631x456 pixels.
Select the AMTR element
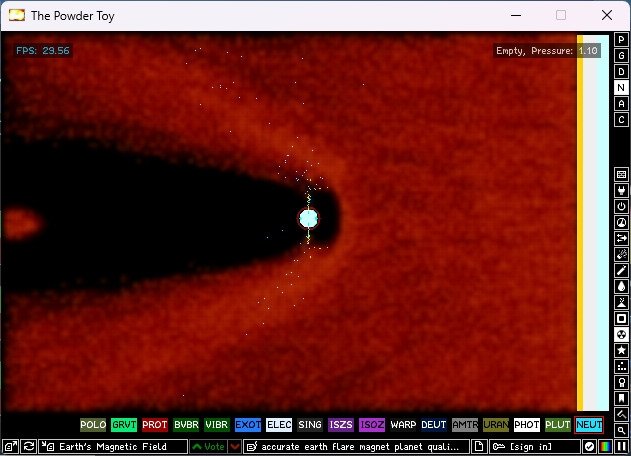pos(465,425)
